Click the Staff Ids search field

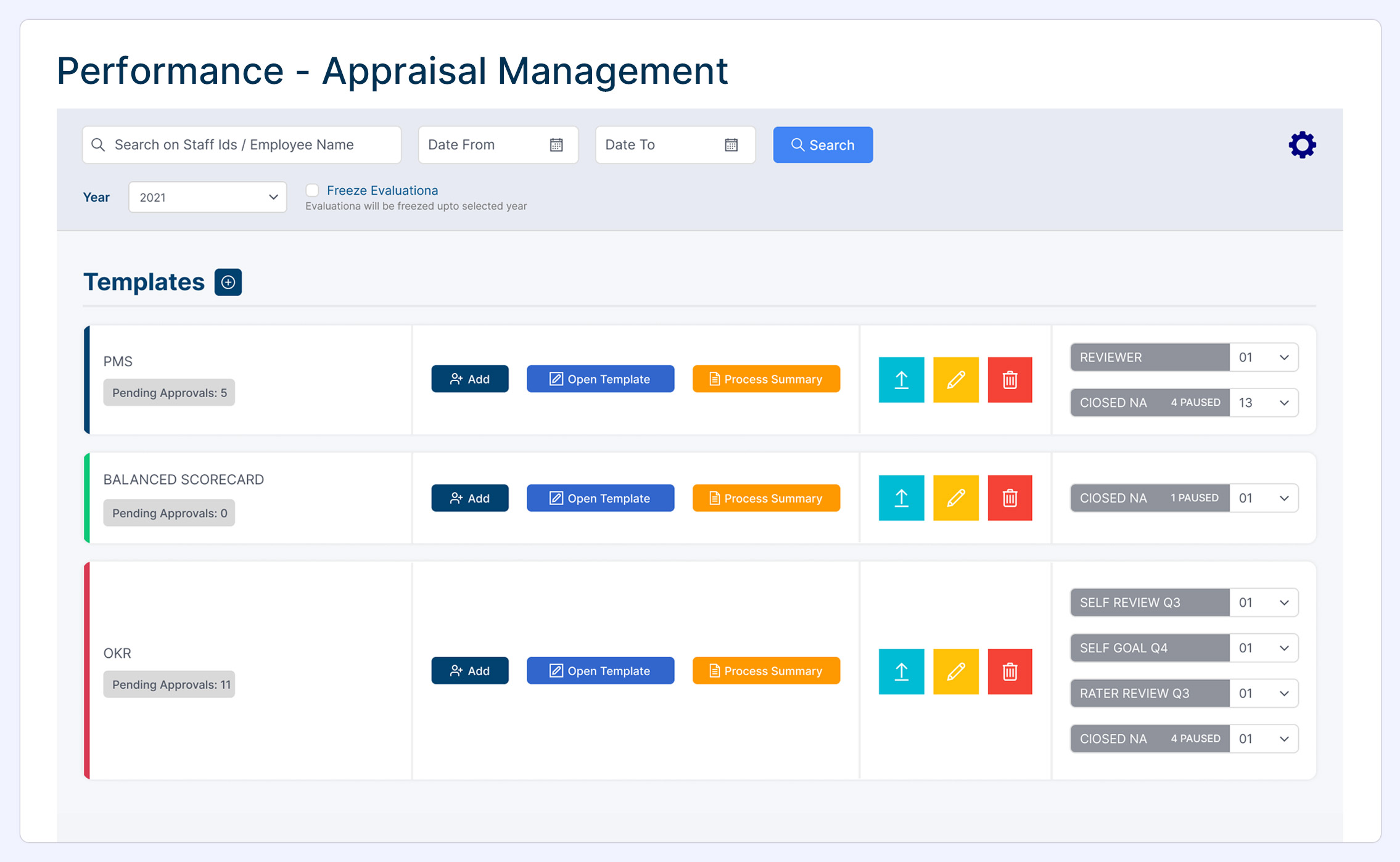[242, 145]
